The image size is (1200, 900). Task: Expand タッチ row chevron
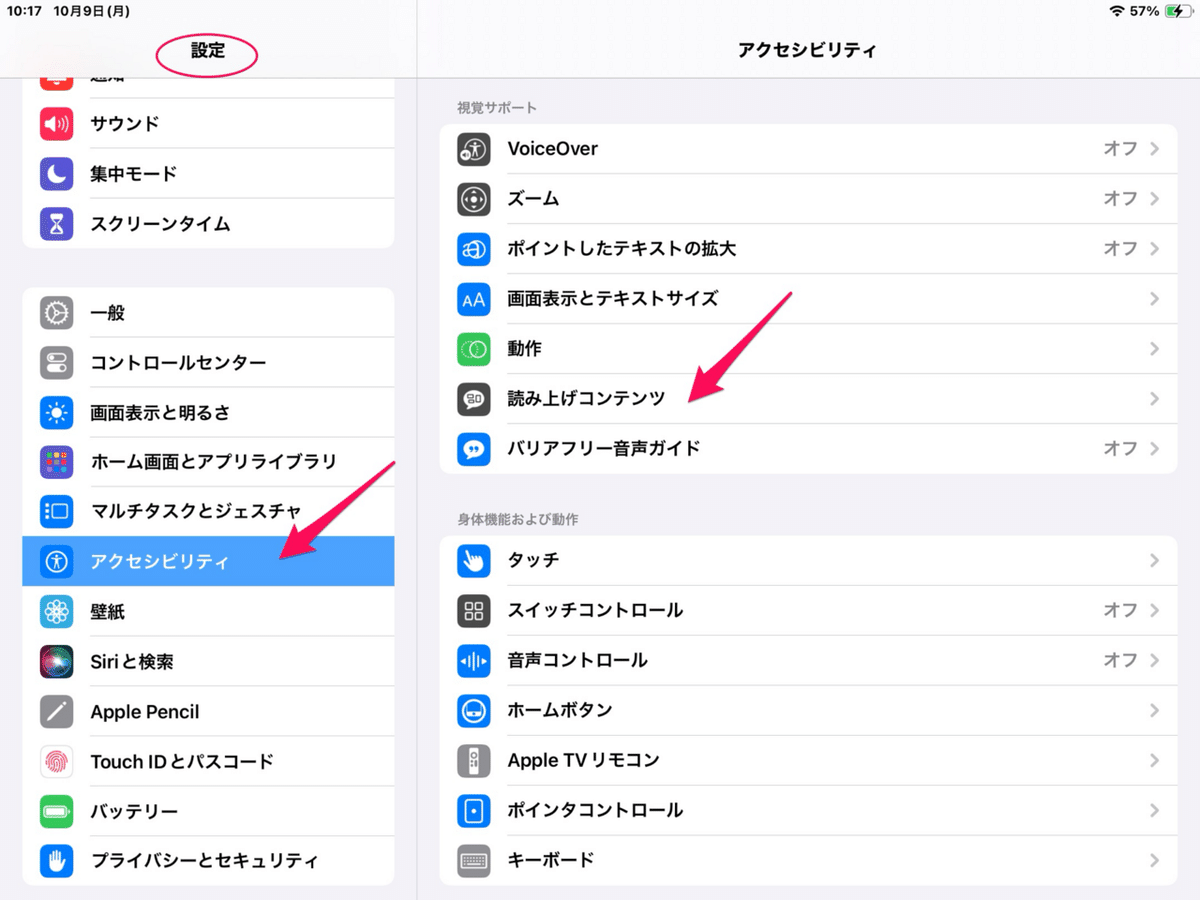click(1155, 560)
